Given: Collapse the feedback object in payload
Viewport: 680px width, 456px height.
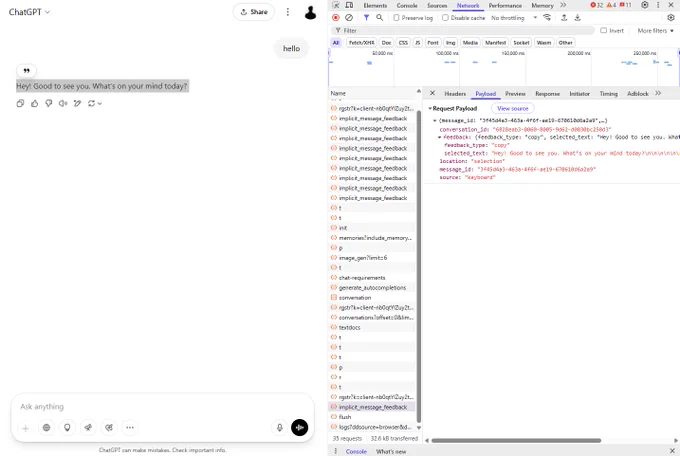Looking at the screenshot, I should tap(439, 137).
